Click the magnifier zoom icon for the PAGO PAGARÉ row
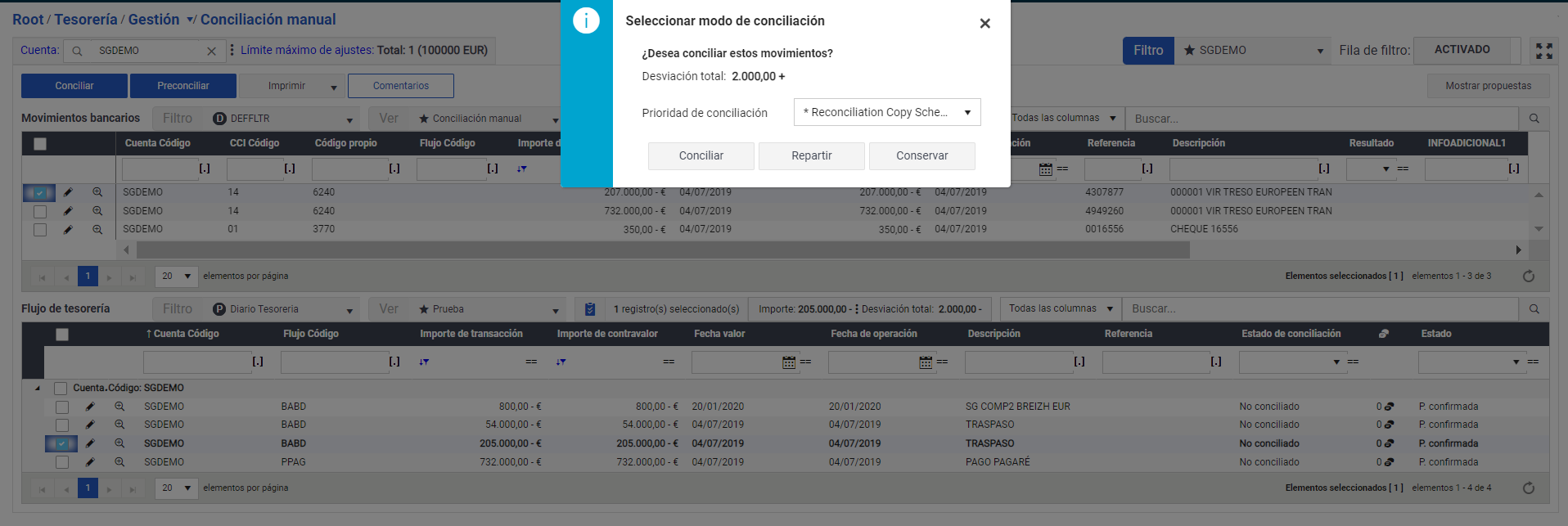1568x526 pixels. coord(119,462)
